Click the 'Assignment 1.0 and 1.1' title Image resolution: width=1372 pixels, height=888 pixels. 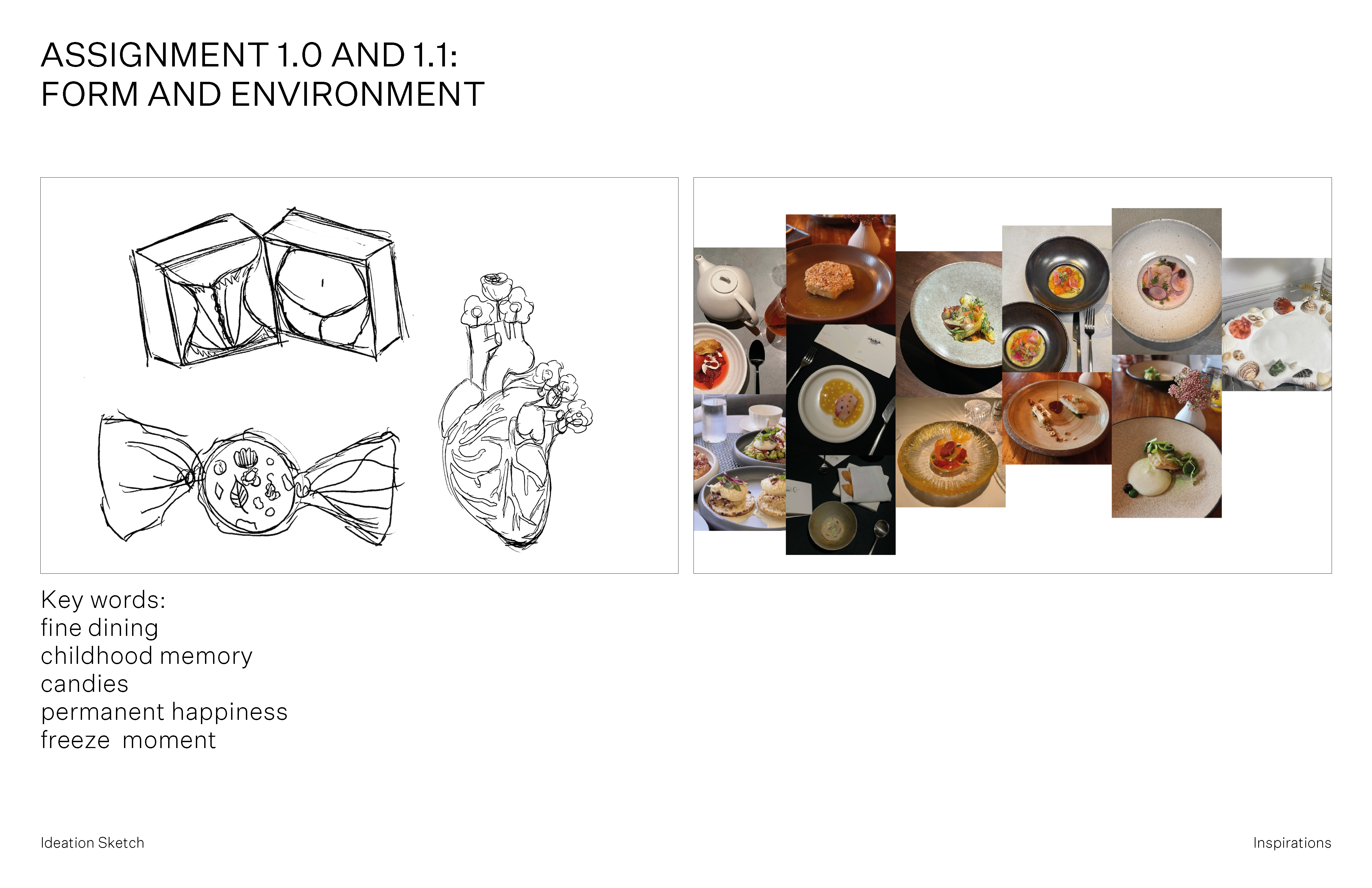click(249, 55)
